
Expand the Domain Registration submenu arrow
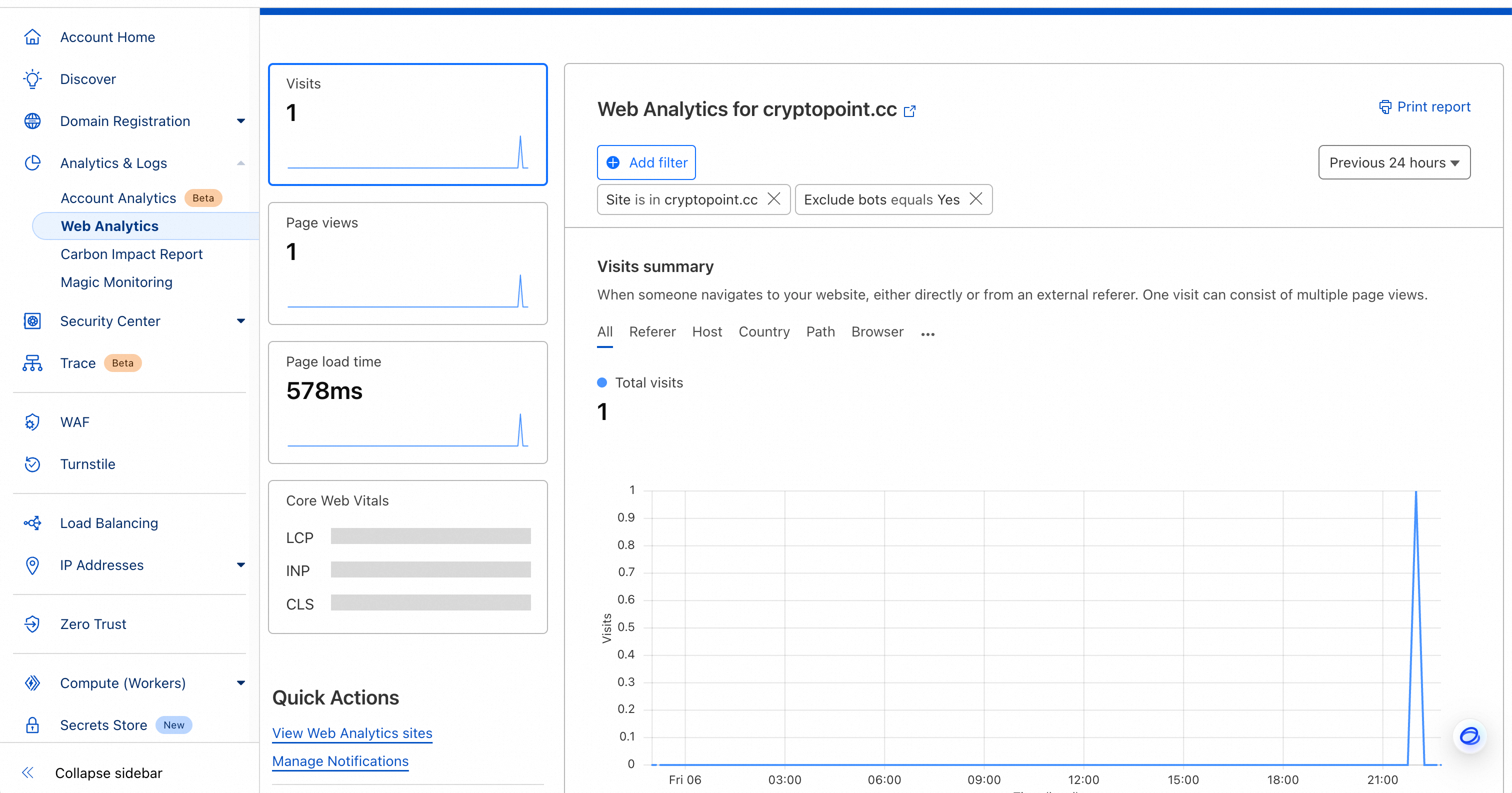click(240, 121)
